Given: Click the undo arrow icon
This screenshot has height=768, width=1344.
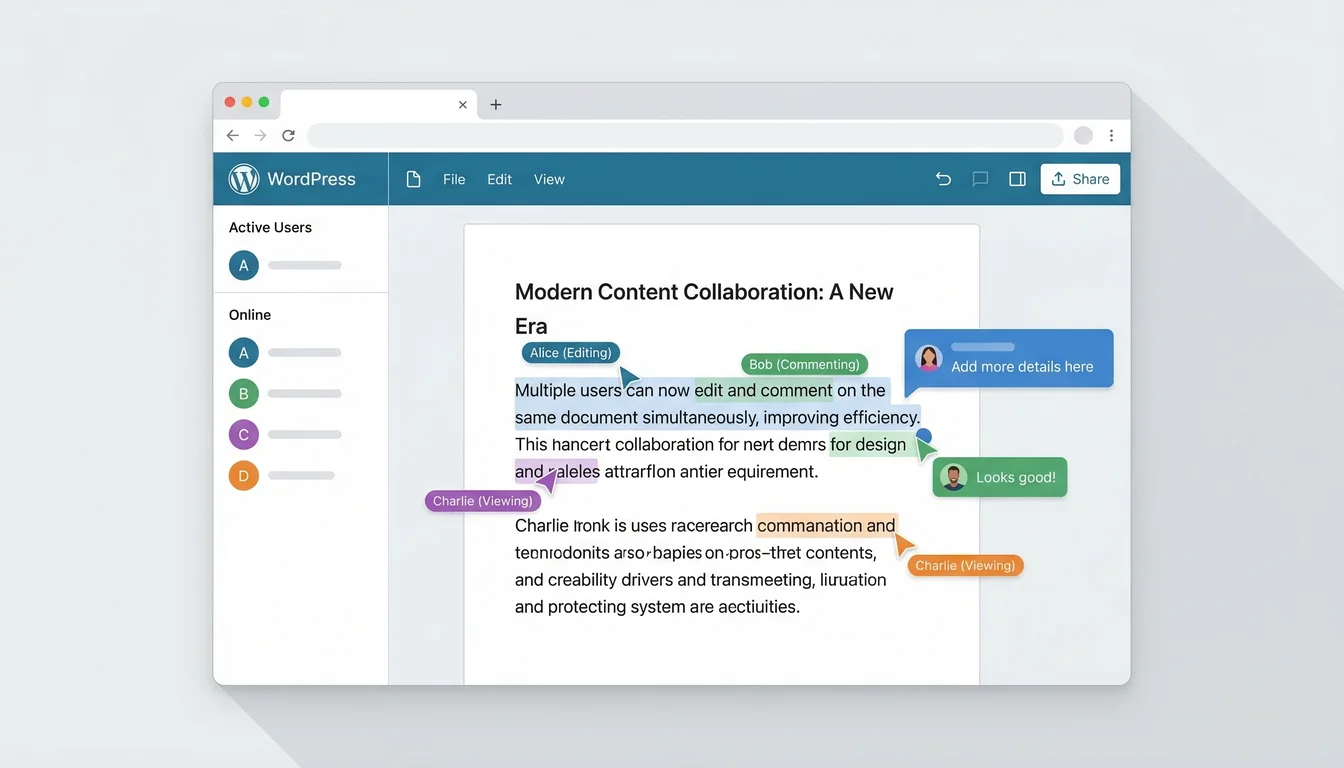Looking at the screenshot, I should 943,179.
